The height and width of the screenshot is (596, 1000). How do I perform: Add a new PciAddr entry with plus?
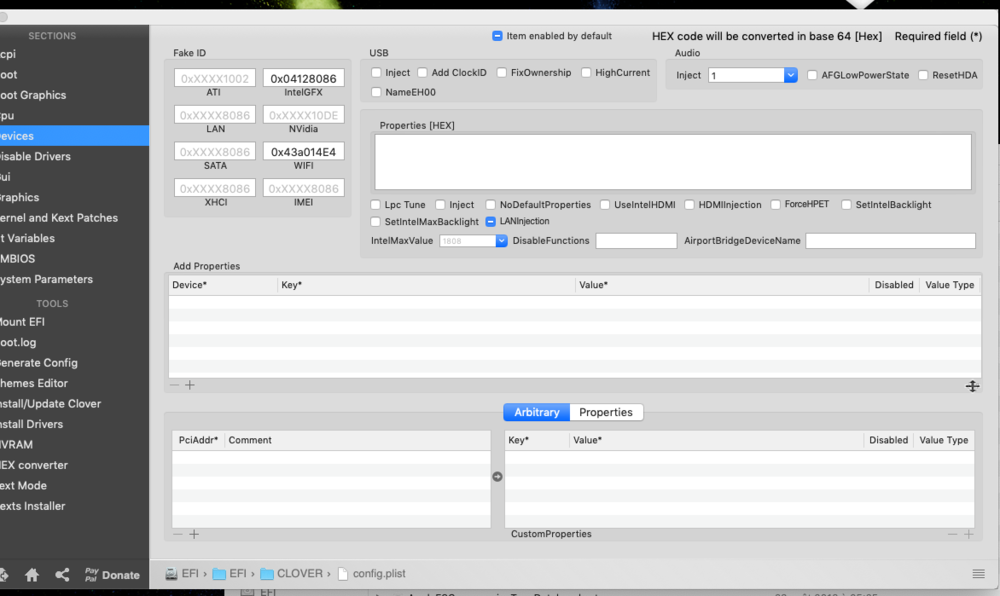tap(194, 534)
